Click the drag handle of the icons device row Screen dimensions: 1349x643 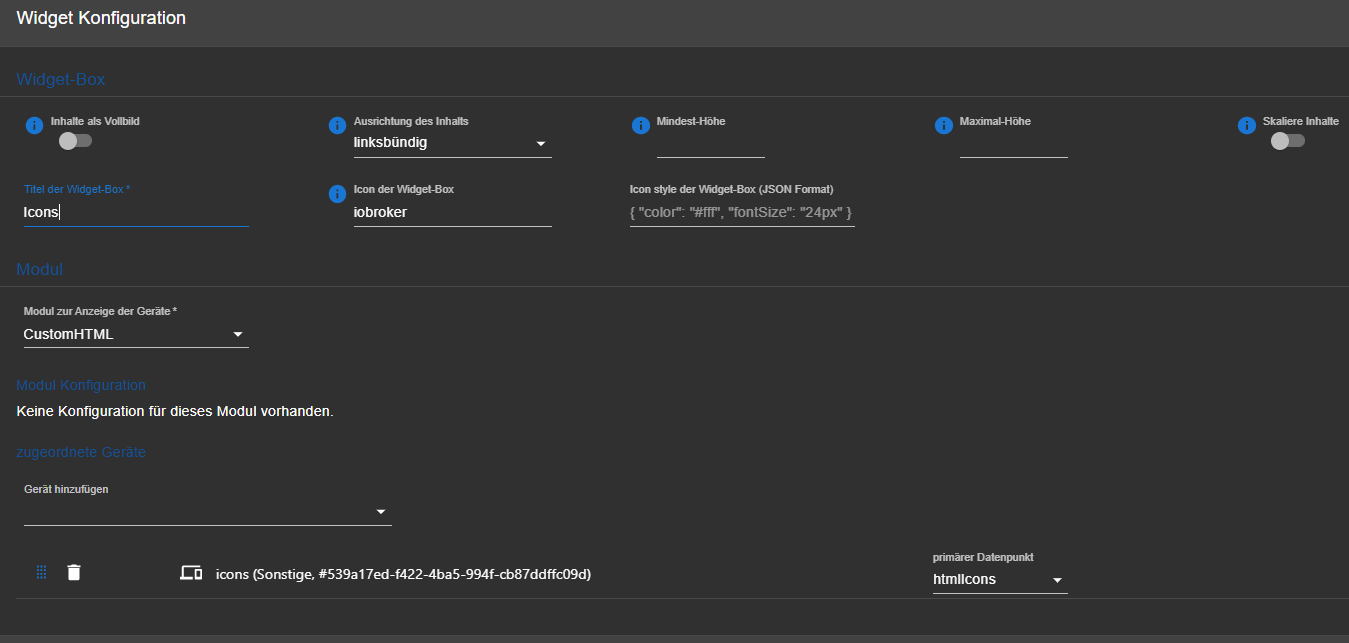click(41, 572)
